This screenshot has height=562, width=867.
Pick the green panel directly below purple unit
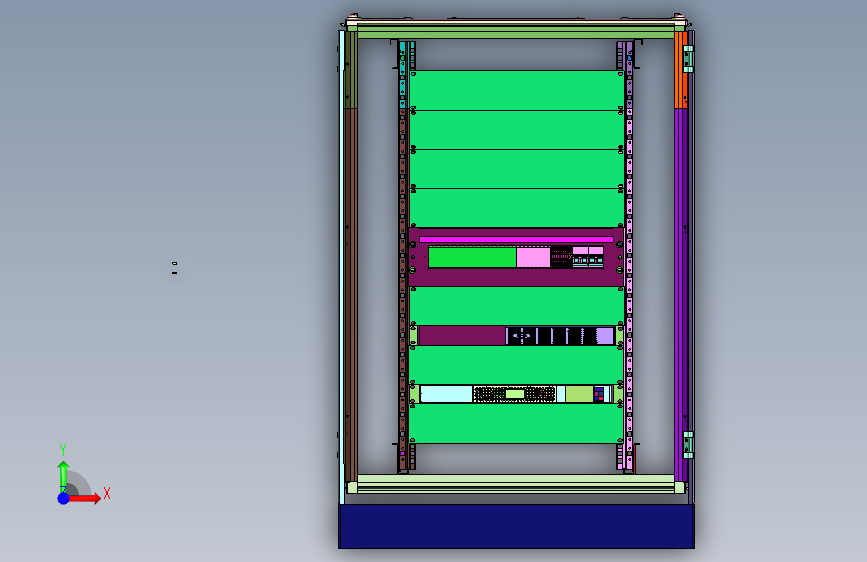(x=516, y=306)
